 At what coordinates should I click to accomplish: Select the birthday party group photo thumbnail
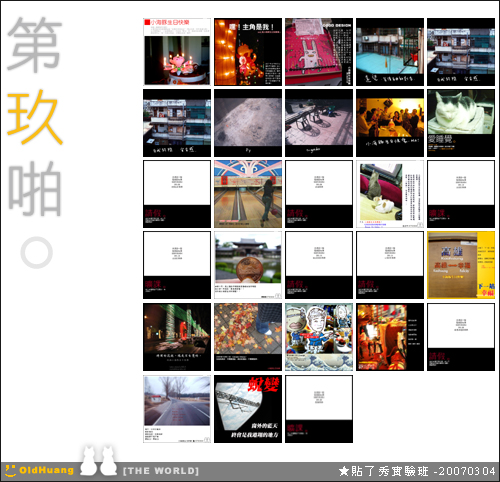(390, 123)
